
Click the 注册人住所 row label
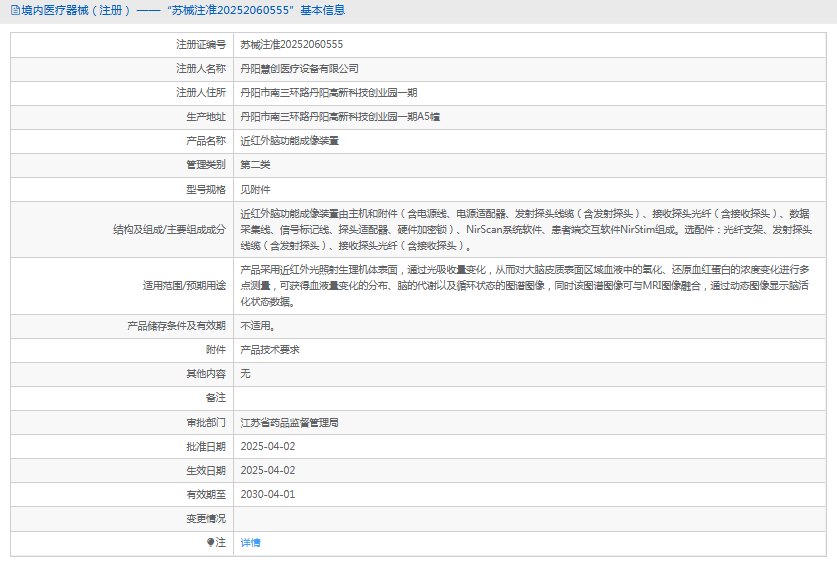click(x=201, y=92)
